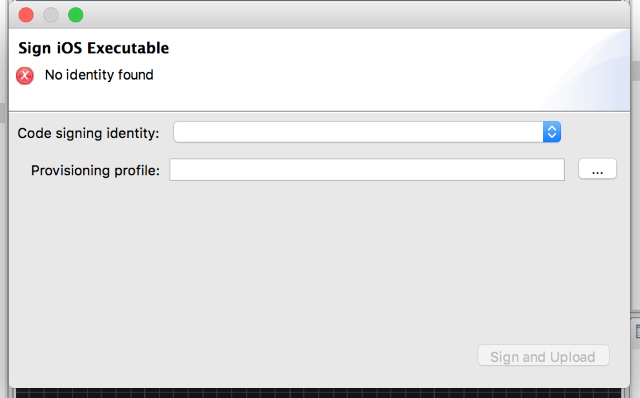
Task: Click the partially hidden icon at right edge
Action: click(x=637, y=331)
